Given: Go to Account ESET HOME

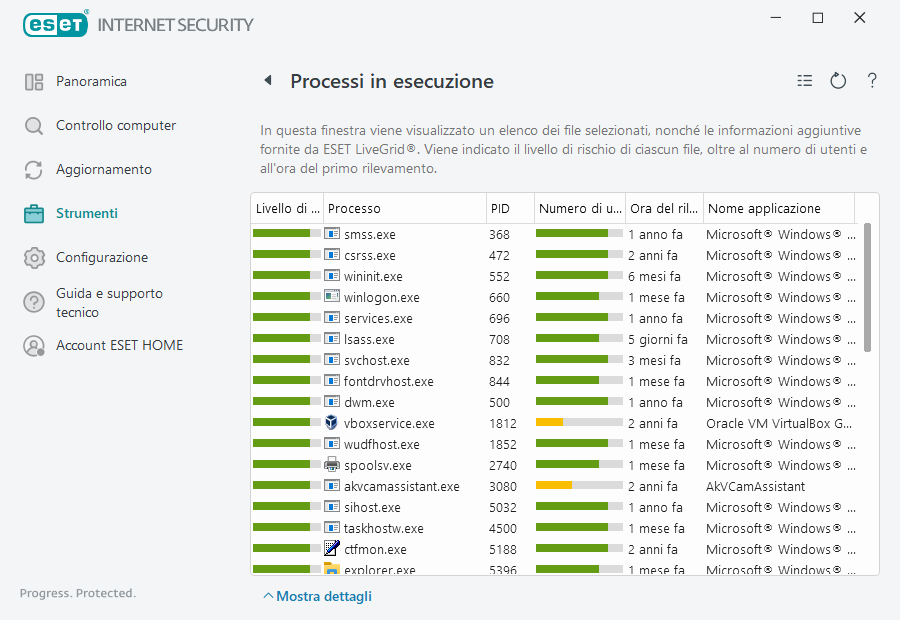Looking at the screenshot, I should point(119,345).
